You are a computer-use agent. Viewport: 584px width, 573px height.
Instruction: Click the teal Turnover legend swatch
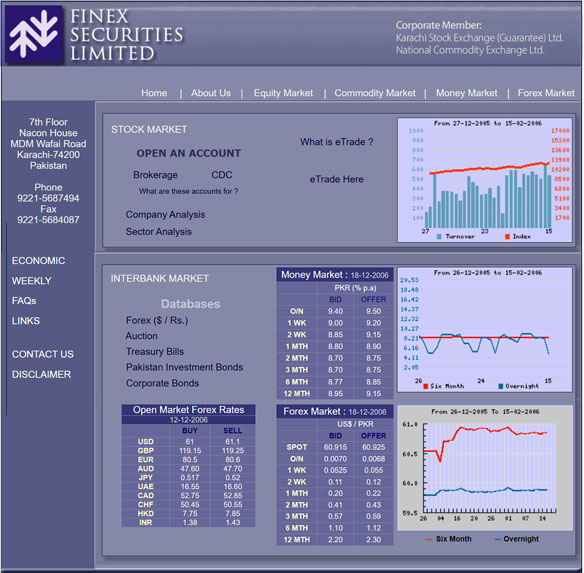439,237
